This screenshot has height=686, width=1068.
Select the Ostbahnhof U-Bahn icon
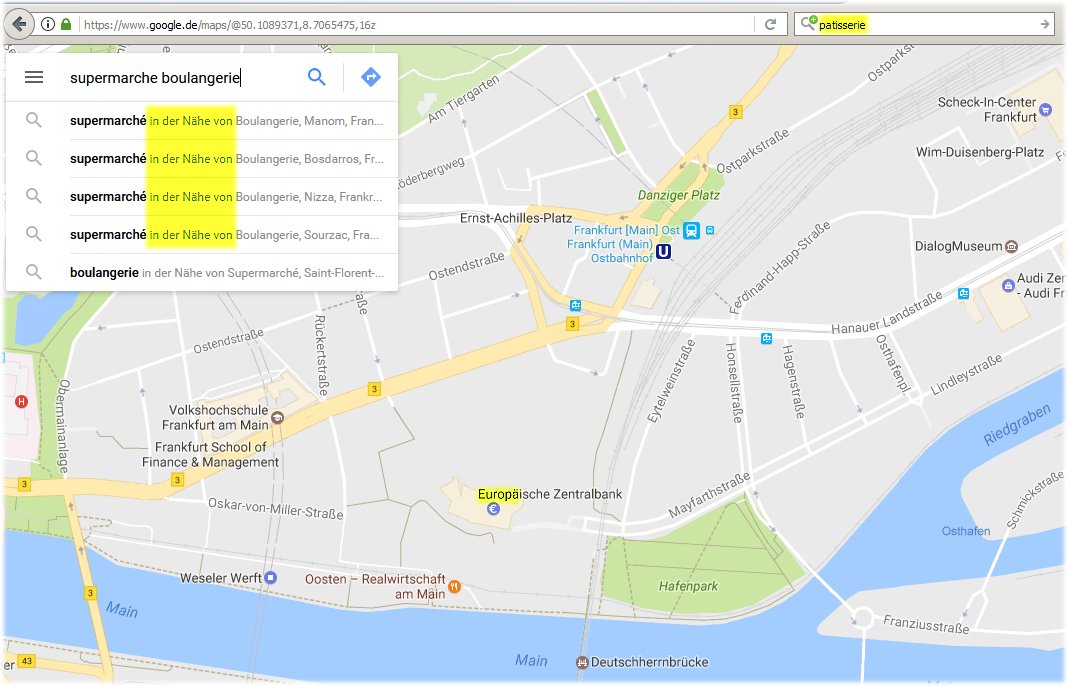pyautogui.click(x=663, y=252)
